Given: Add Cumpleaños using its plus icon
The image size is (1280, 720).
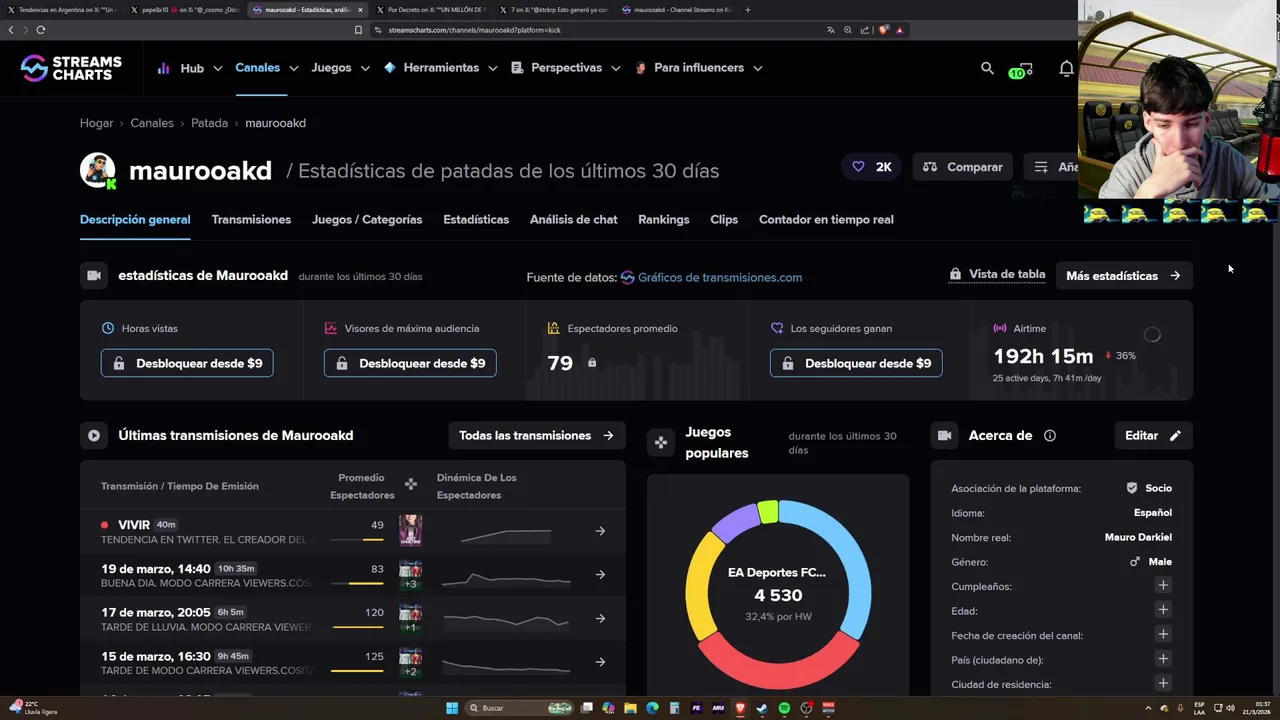Looking at the screenshot, I should click(x=1162, y=585).
